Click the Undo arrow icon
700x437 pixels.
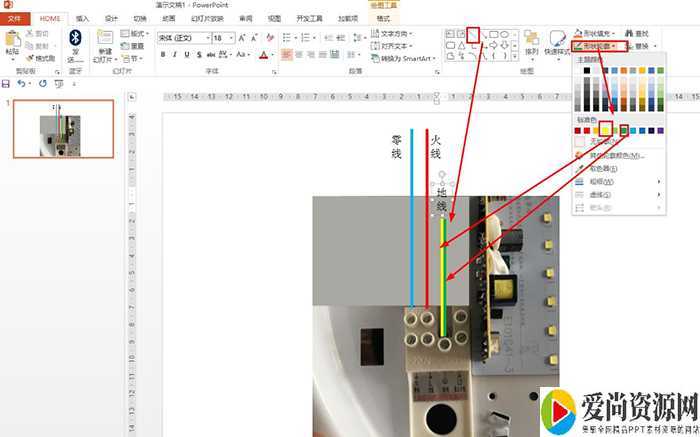24,84
